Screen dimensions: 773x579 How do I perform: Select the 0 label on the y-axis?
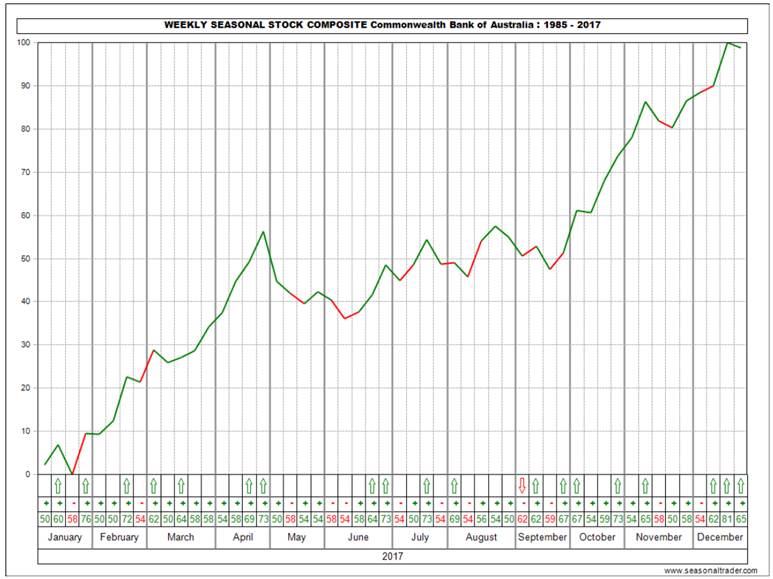click(x=28, y=474)
